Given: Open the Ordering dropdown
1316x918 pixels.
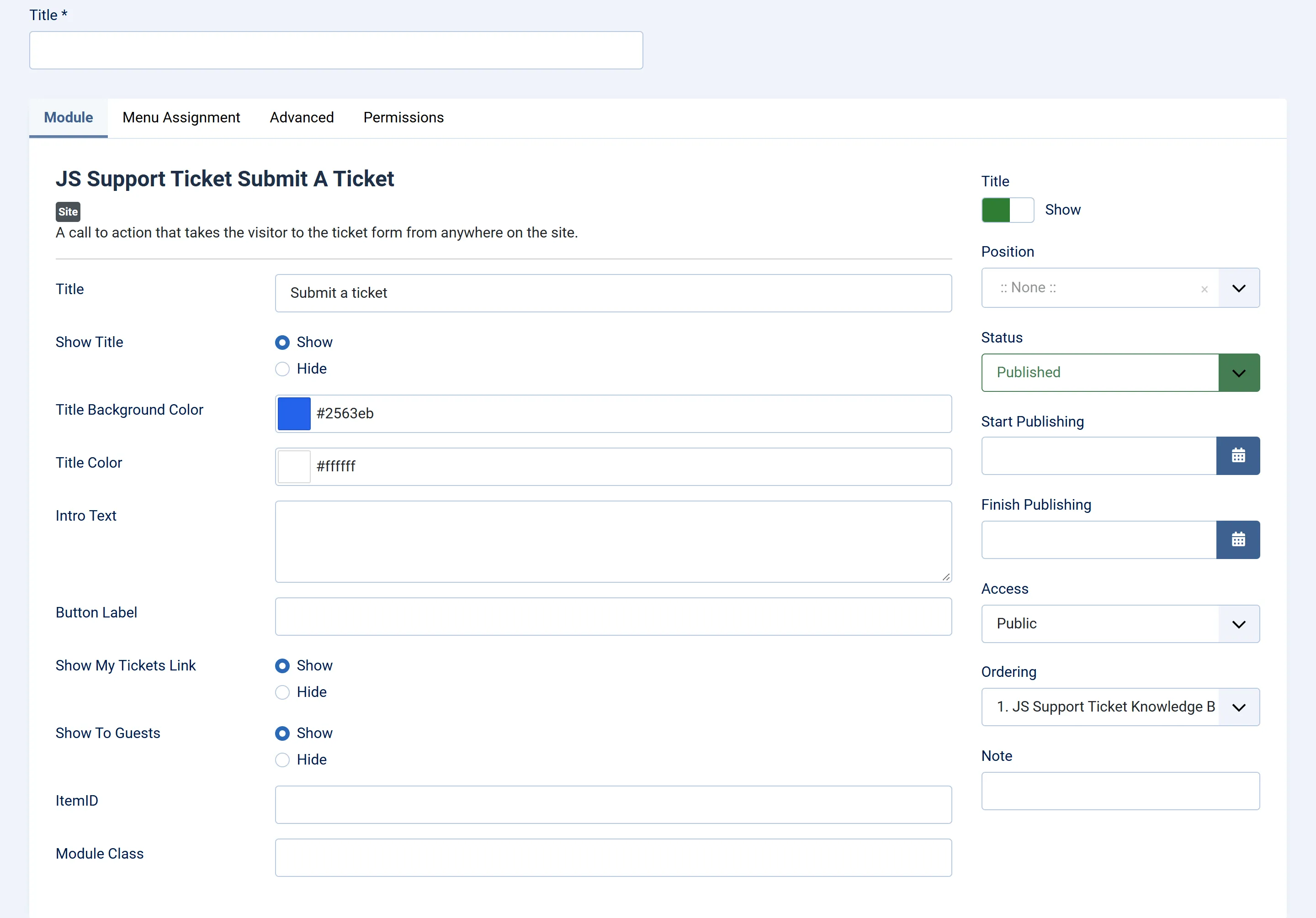Looking at the screenshot, I should (x=1120, y=707).
